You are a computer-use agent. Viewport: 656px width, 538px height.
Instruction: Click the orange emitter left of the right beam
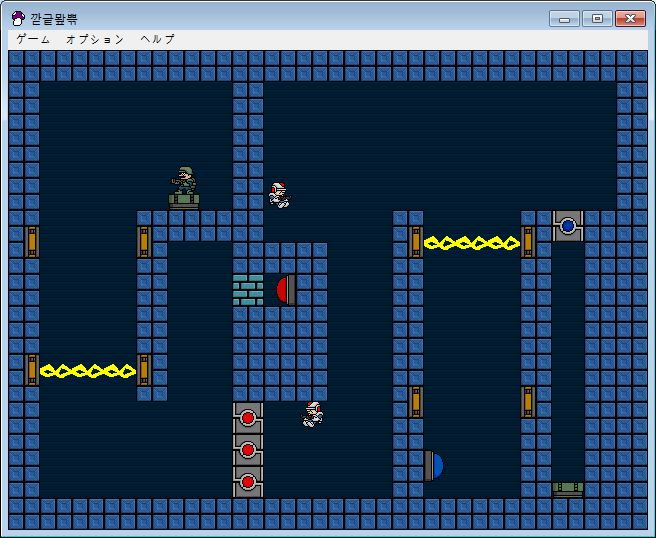(416, 242)
